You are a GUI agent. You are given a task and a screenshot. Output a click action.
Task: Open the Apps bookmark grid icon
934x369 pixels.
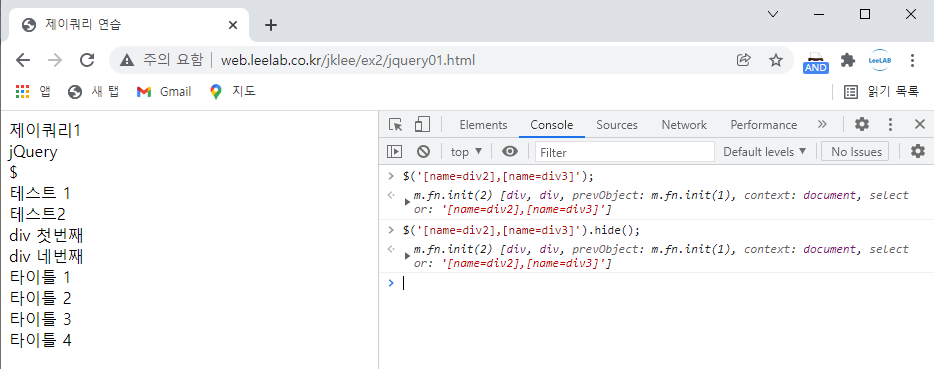(x=23, y=91)
